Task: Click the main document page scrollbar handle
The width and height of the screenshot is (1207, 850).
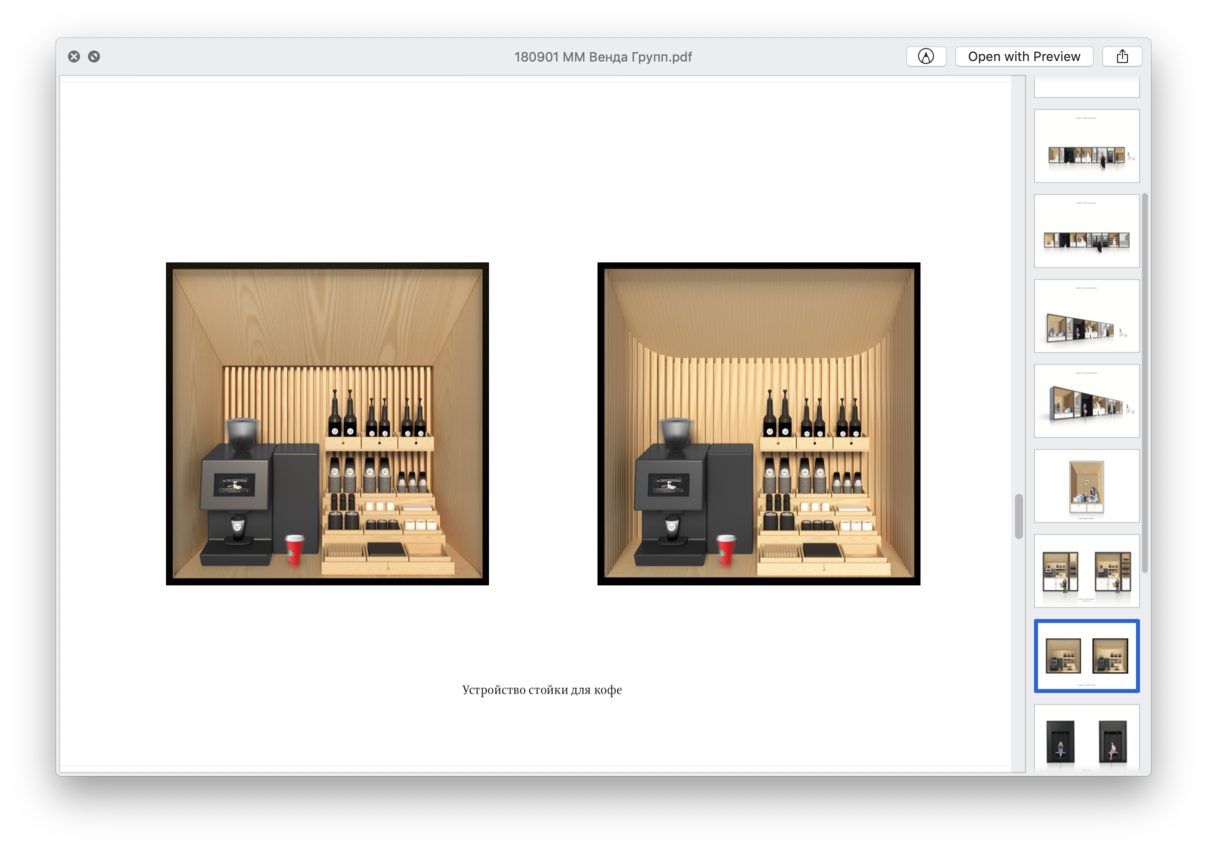Action: coord(1019,516)
